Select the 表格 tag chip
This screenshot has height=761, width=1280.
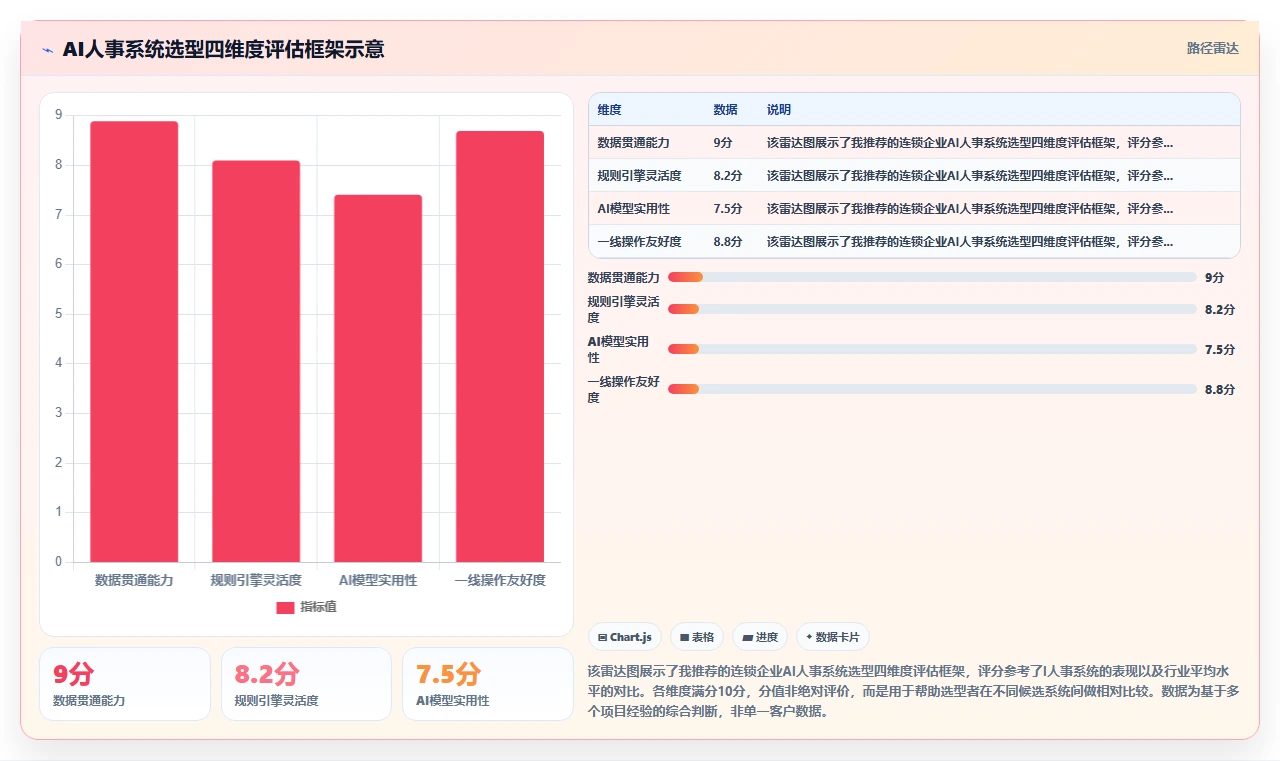click(697, 637)
